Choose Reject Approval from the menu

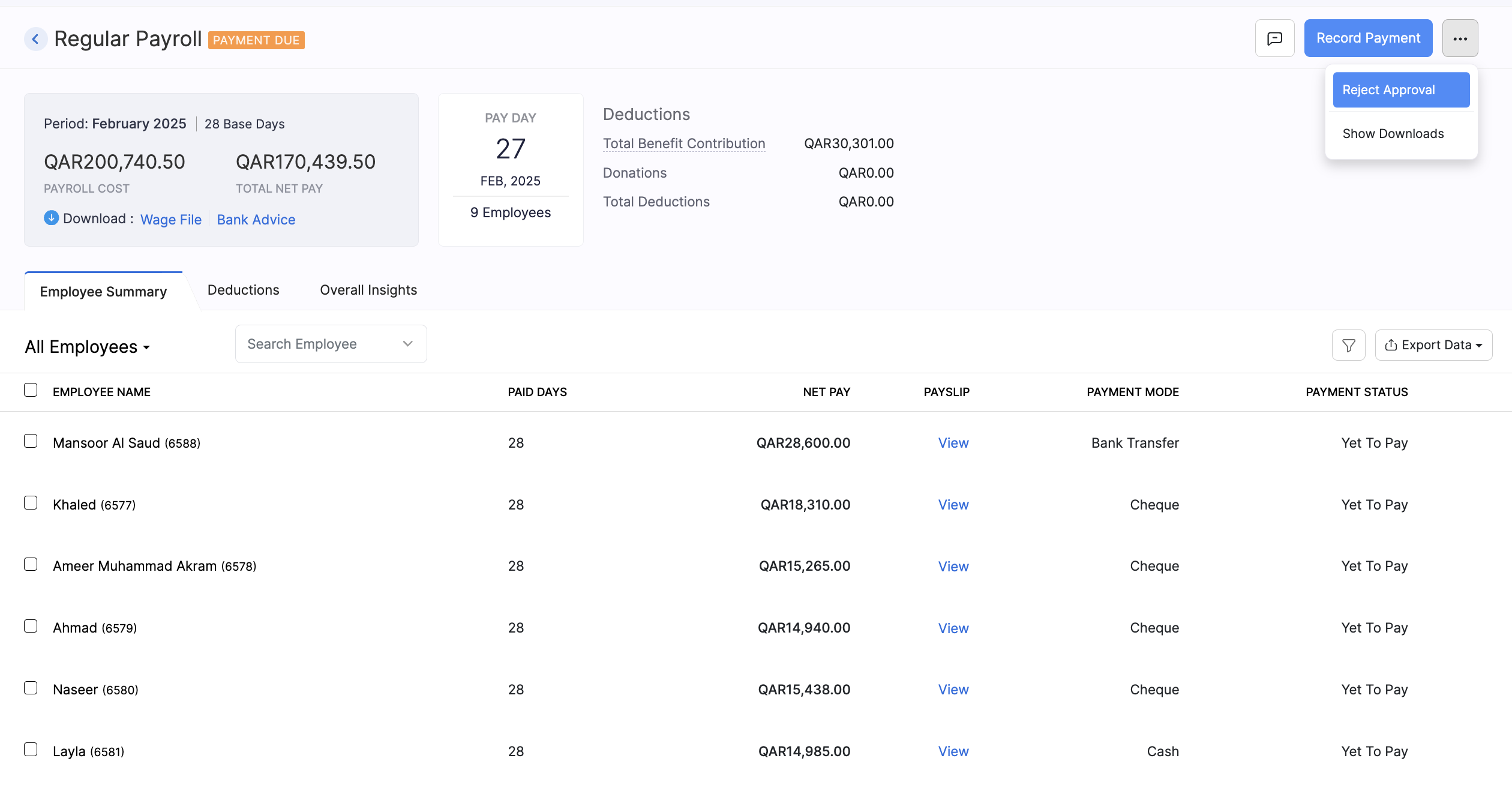[x=1400, y=89]
